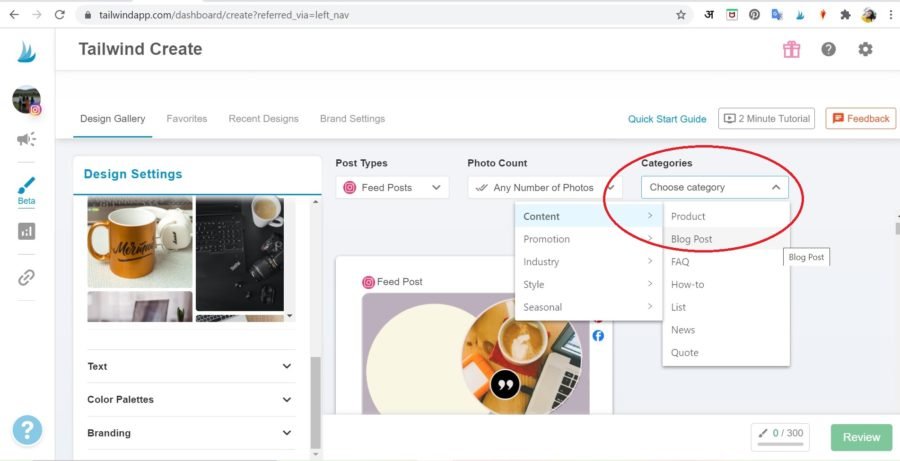Click the link chain sidebar icon
The height and width of the screenshot is (461, 900).
(x=27, y=277)
